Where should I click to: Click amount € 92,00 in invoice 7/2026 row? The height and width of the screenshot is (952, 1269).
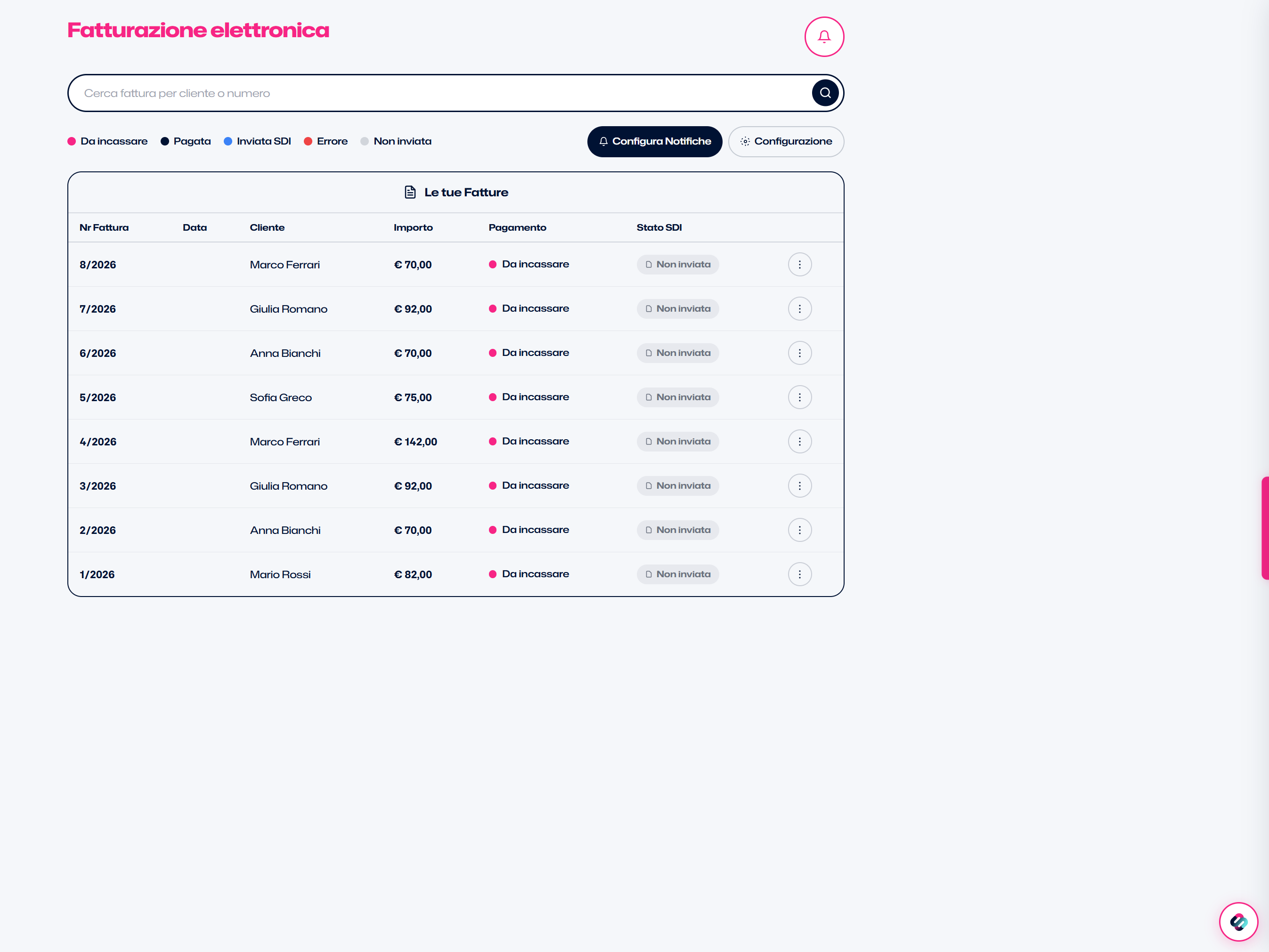[413, 309]
